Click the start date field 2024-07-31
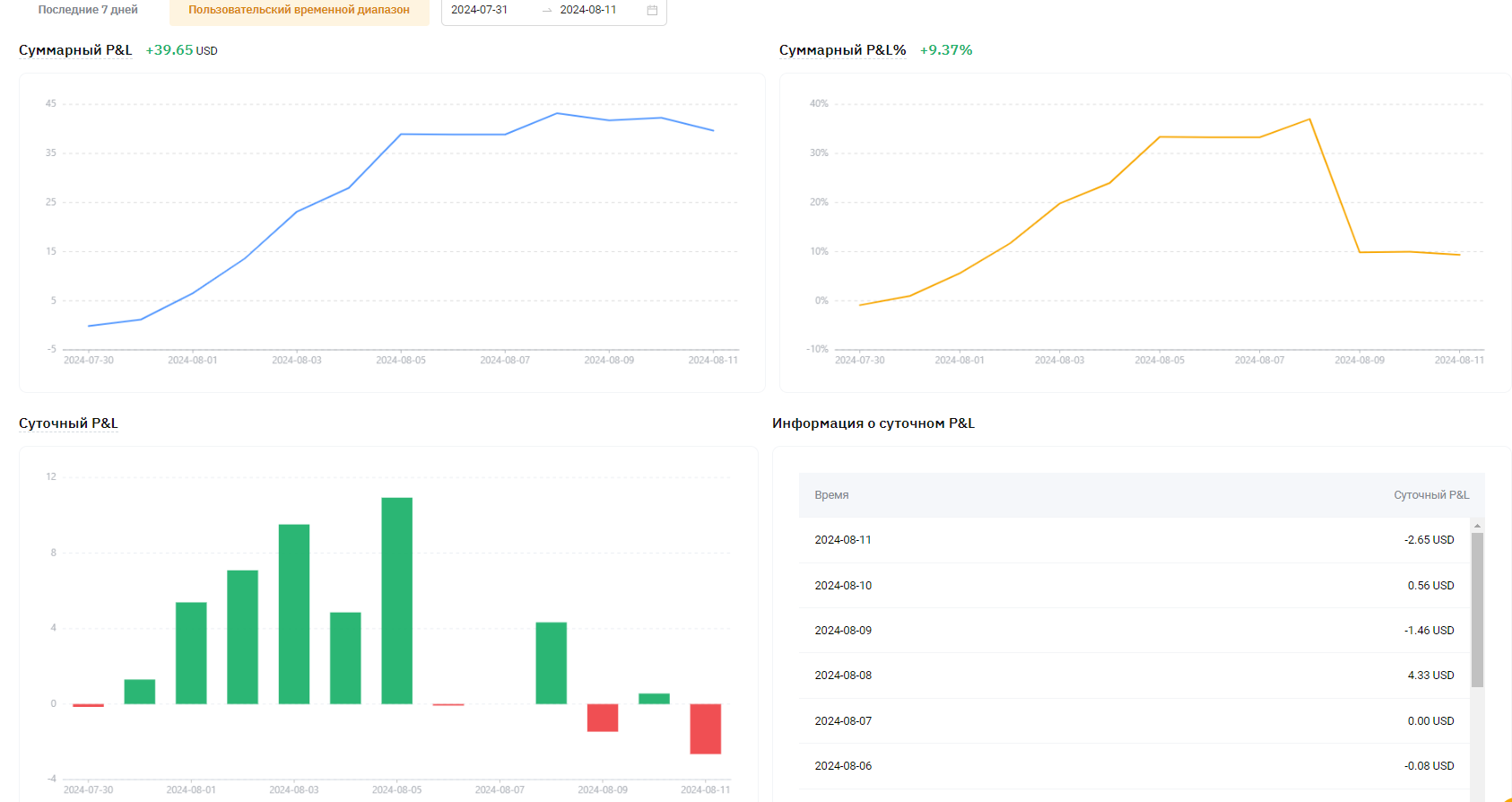The width and height of the screenshot is (1512, 802). pyautogui.click(x=480, y=10)
